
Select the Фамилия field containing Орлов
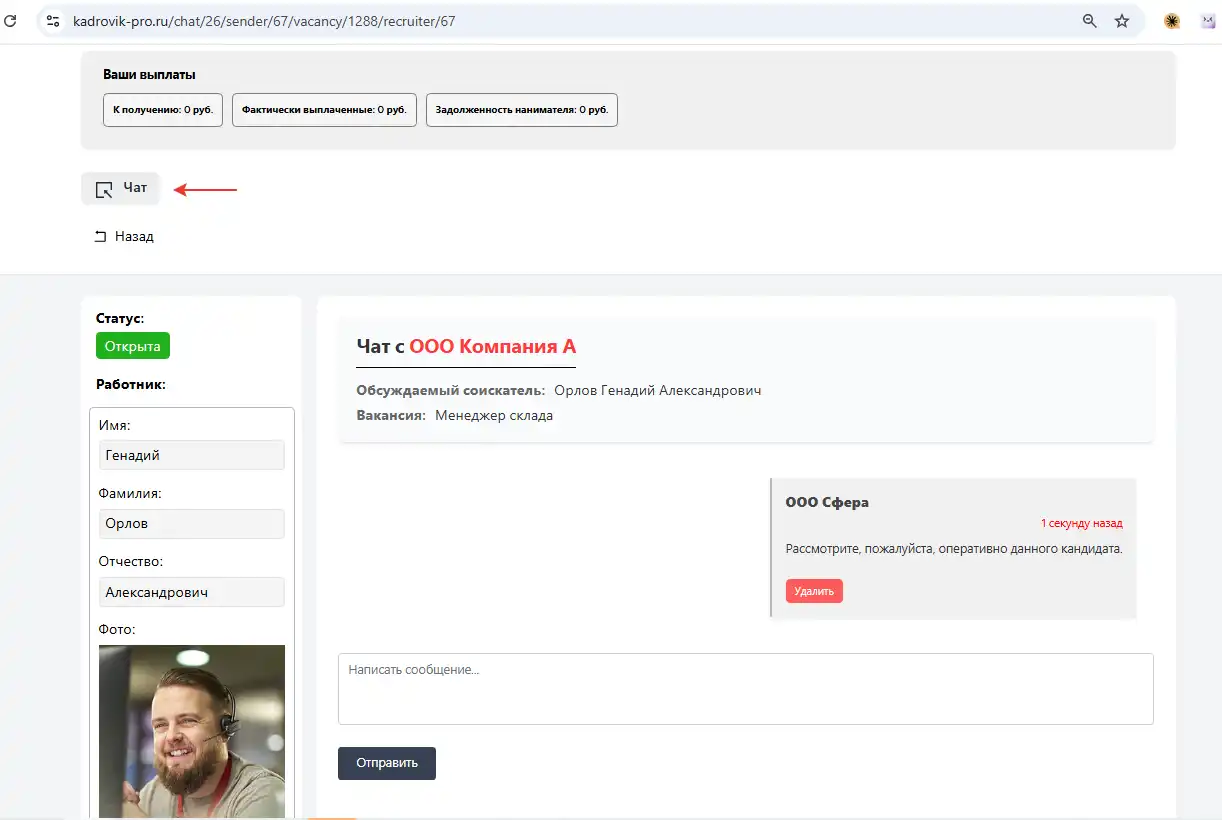pyautogui.click(x=191, y=524)
